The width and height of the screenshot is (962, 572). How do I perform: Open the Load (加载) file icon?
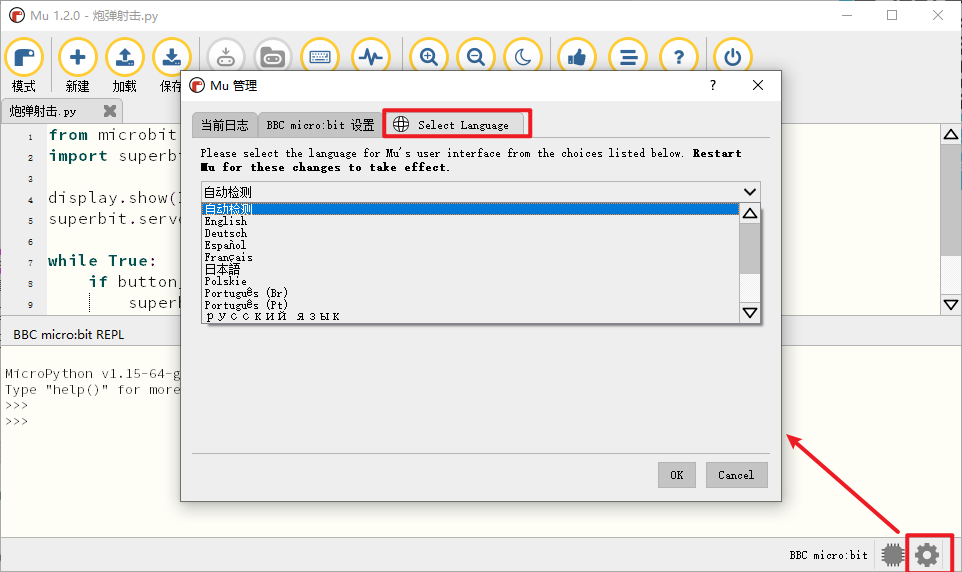click(x=125, y=58)
